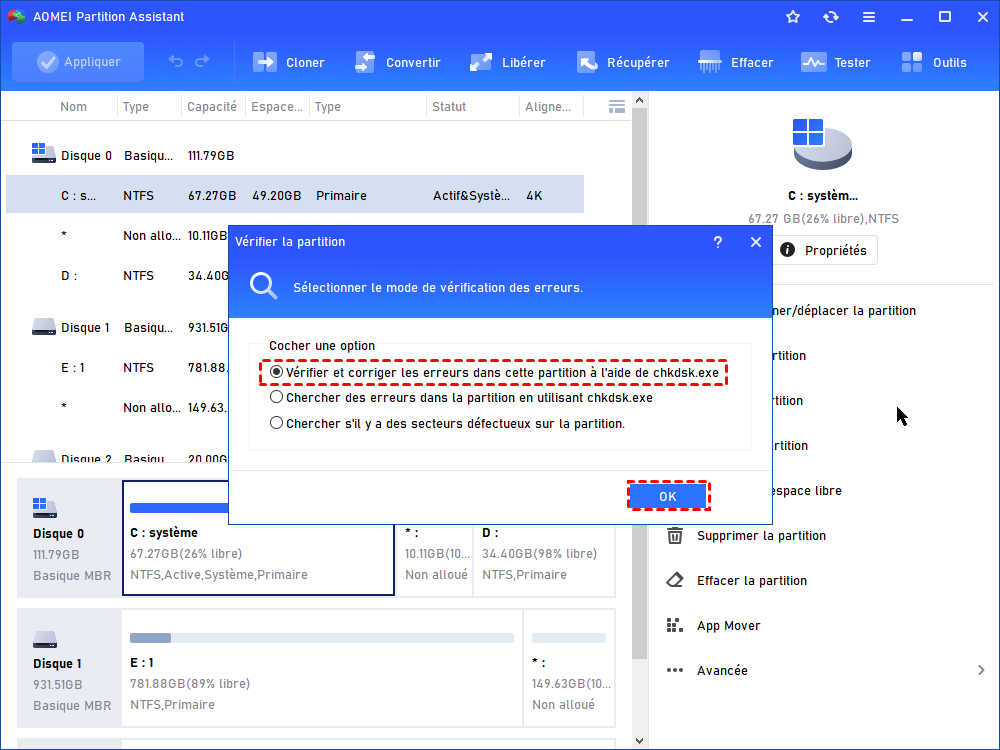
Task: Click the help question mark in dialog
Action: (x=717, y=242)
